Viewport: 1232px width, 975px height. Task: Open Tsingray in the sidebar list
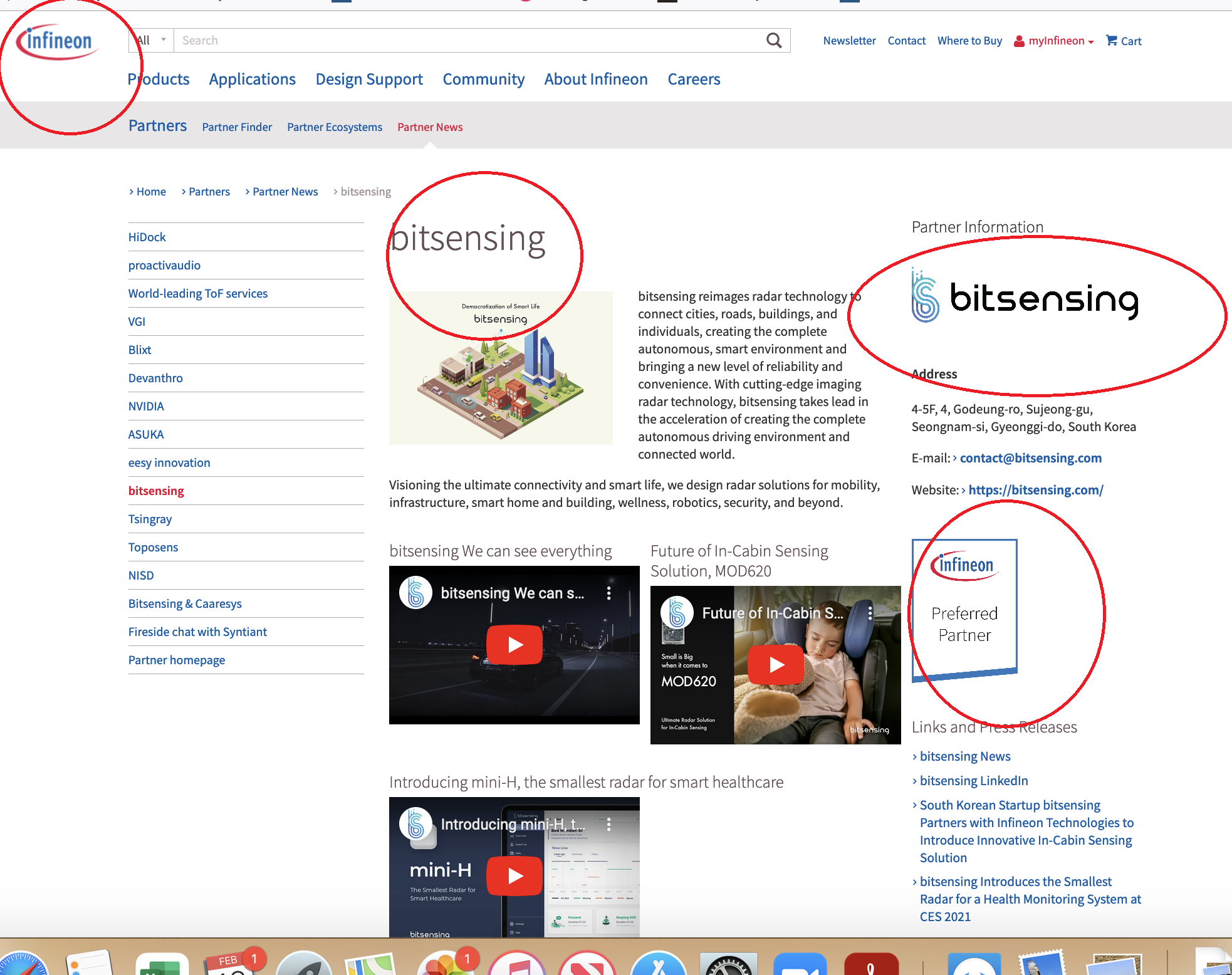pyautogui.click(x=150, y=519)
